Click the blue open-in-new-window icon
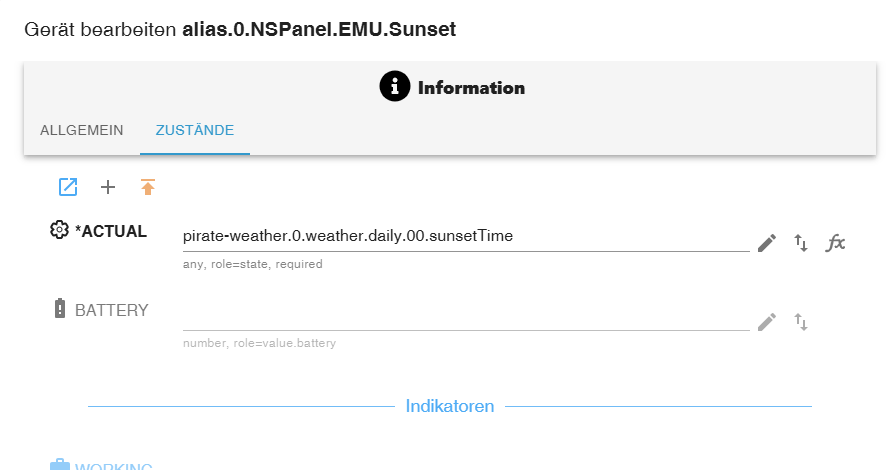Screen dimensions: 893x470 point(68,186)
